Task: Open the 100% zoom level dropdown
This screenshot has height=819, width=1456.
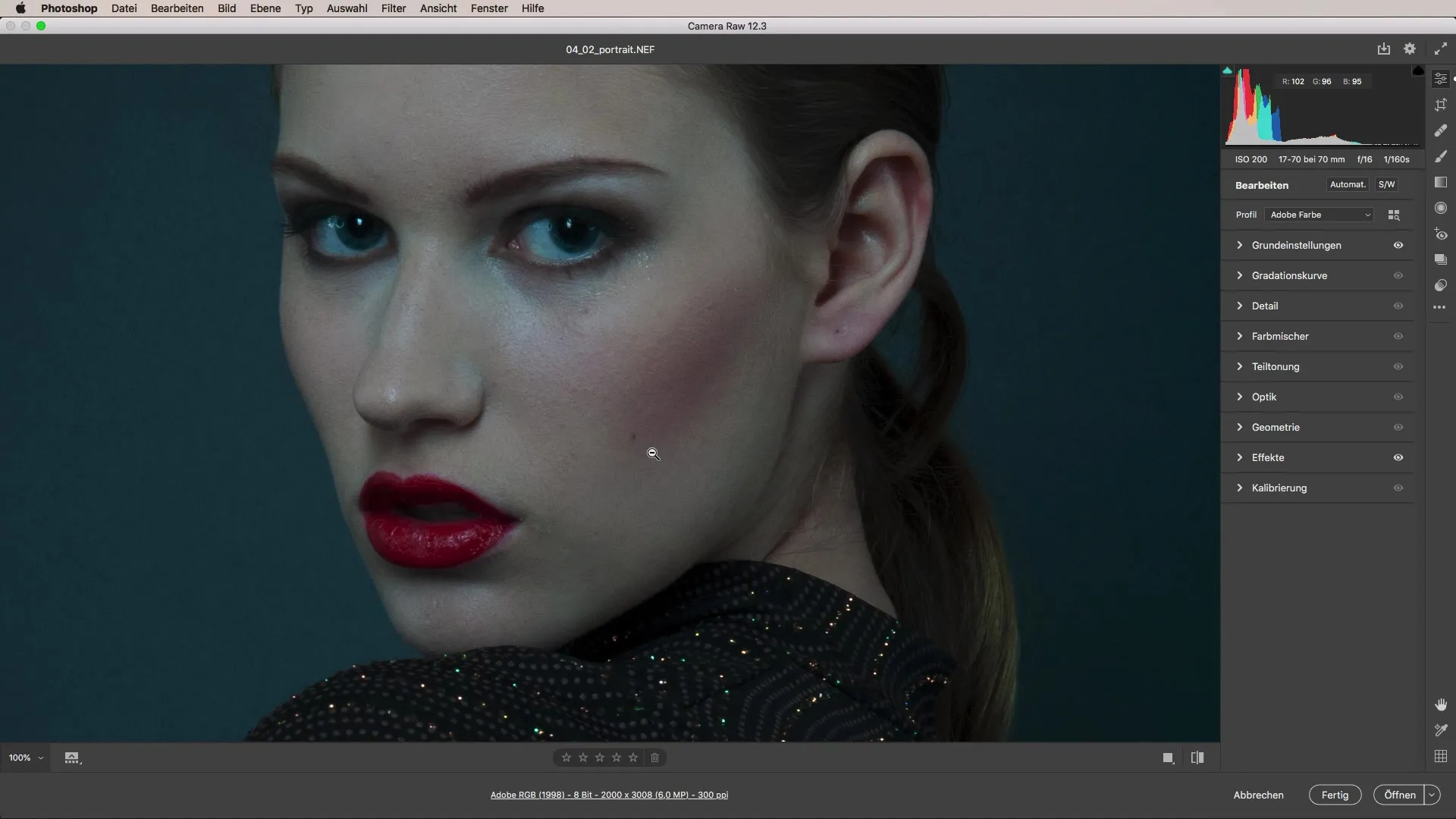Action: point(26,758)
